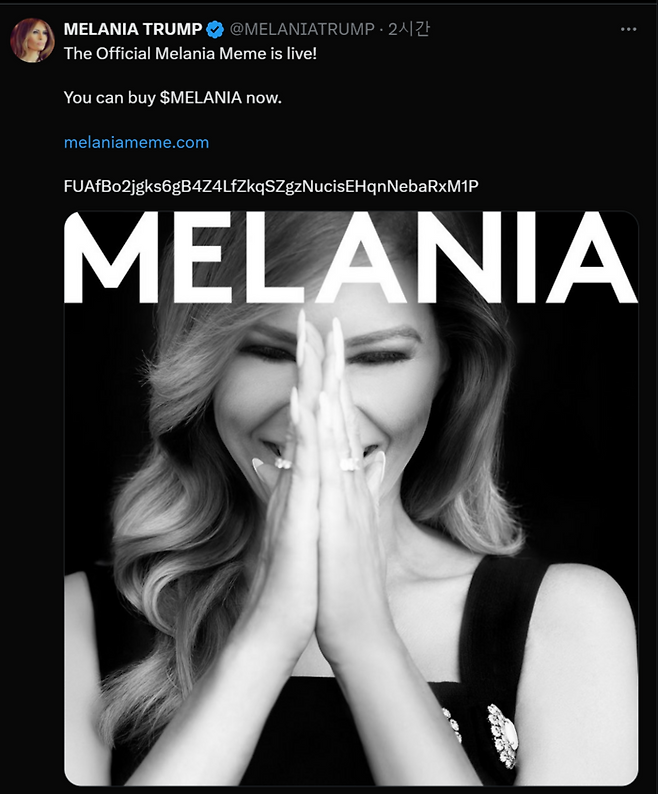Click the blue verified badge icon

pyautogui.click(x=215, y=30)
